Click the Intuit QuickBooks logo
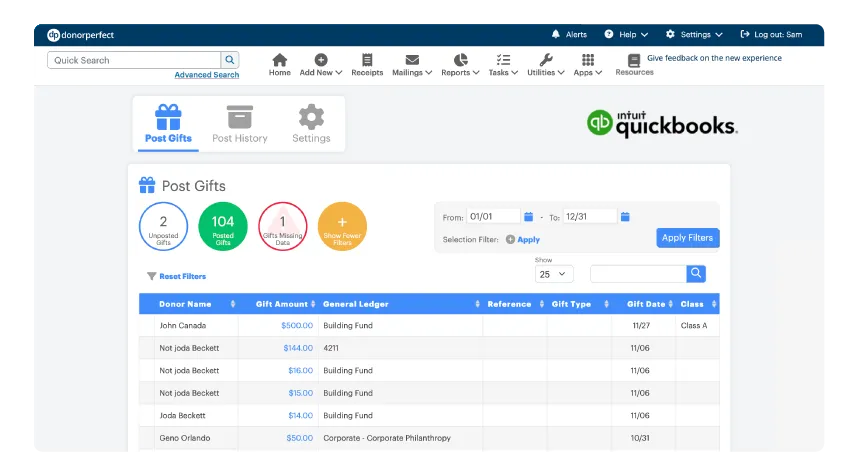Viewport: 859px width, 470px height. 662,124
